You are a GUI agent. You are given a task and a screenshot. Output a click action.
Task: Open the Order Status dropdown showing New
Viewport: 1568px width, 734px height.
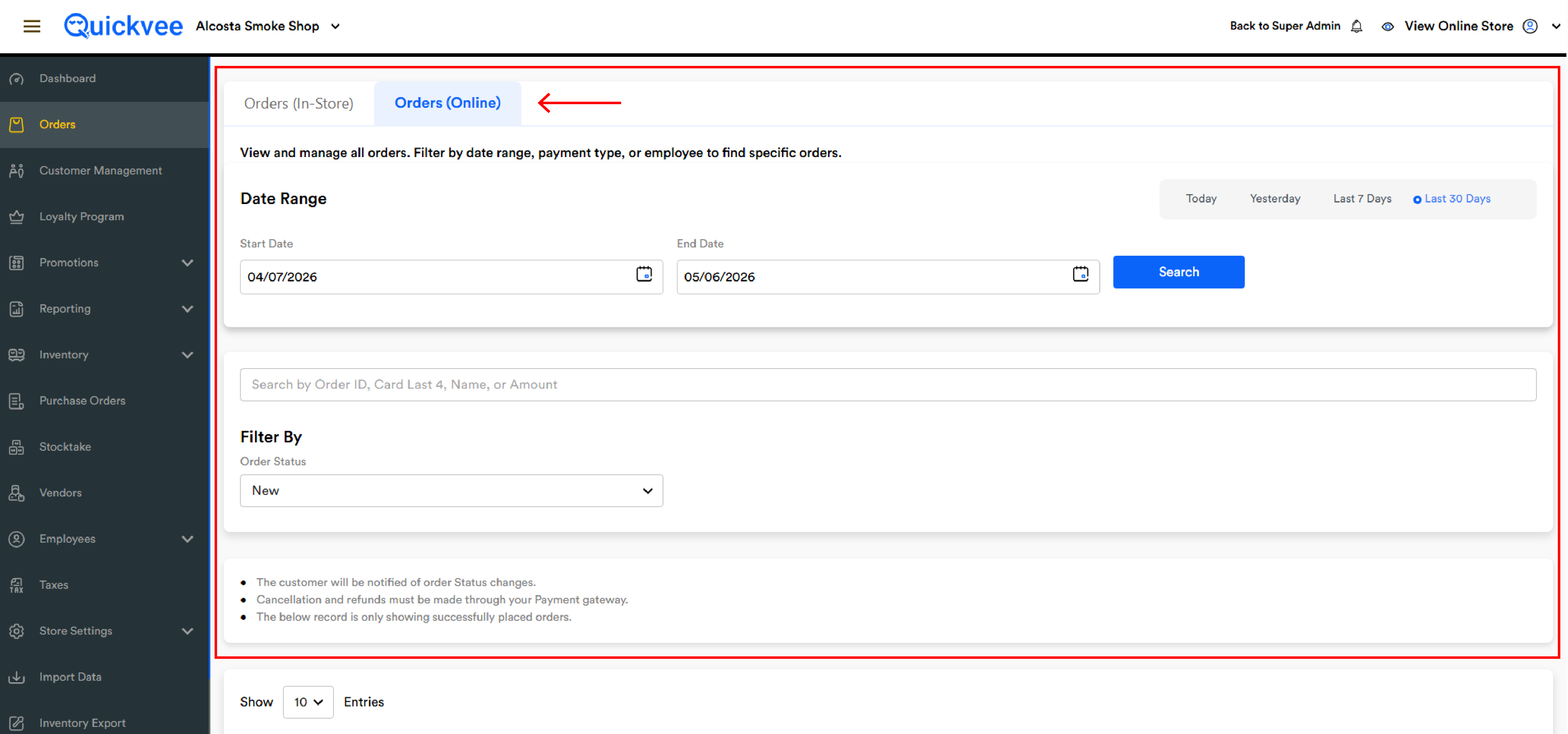pos(451,491)
